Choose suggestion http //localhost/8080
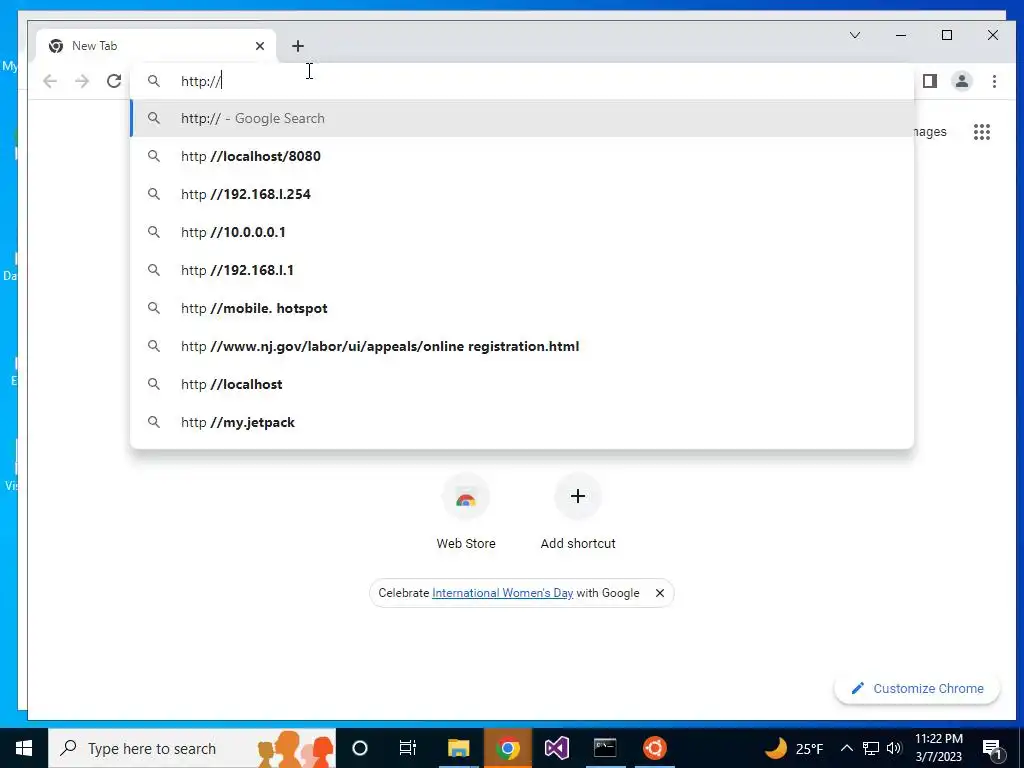1024x768 pixels. [x=522, y=156]
